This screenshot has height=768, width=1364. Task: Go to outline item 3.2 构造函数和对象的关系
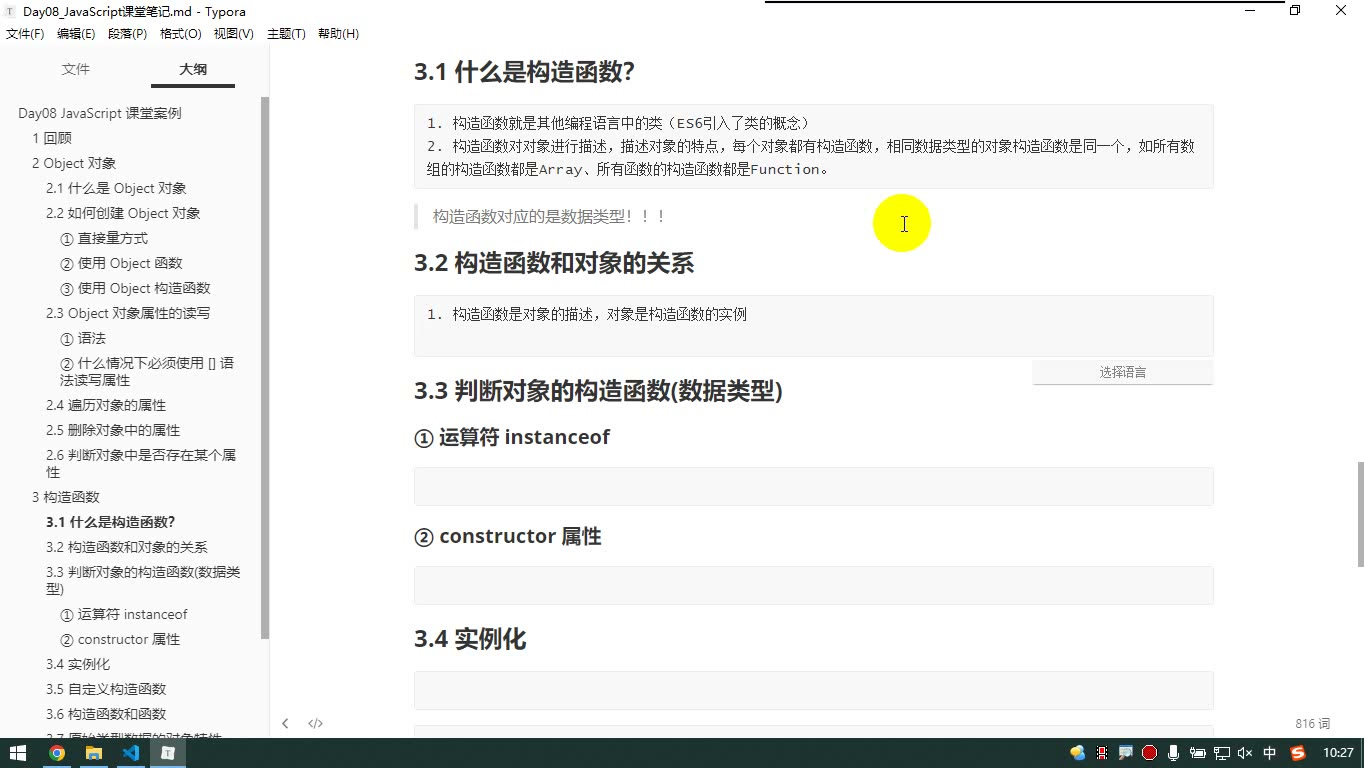click(x=127, y=547)
